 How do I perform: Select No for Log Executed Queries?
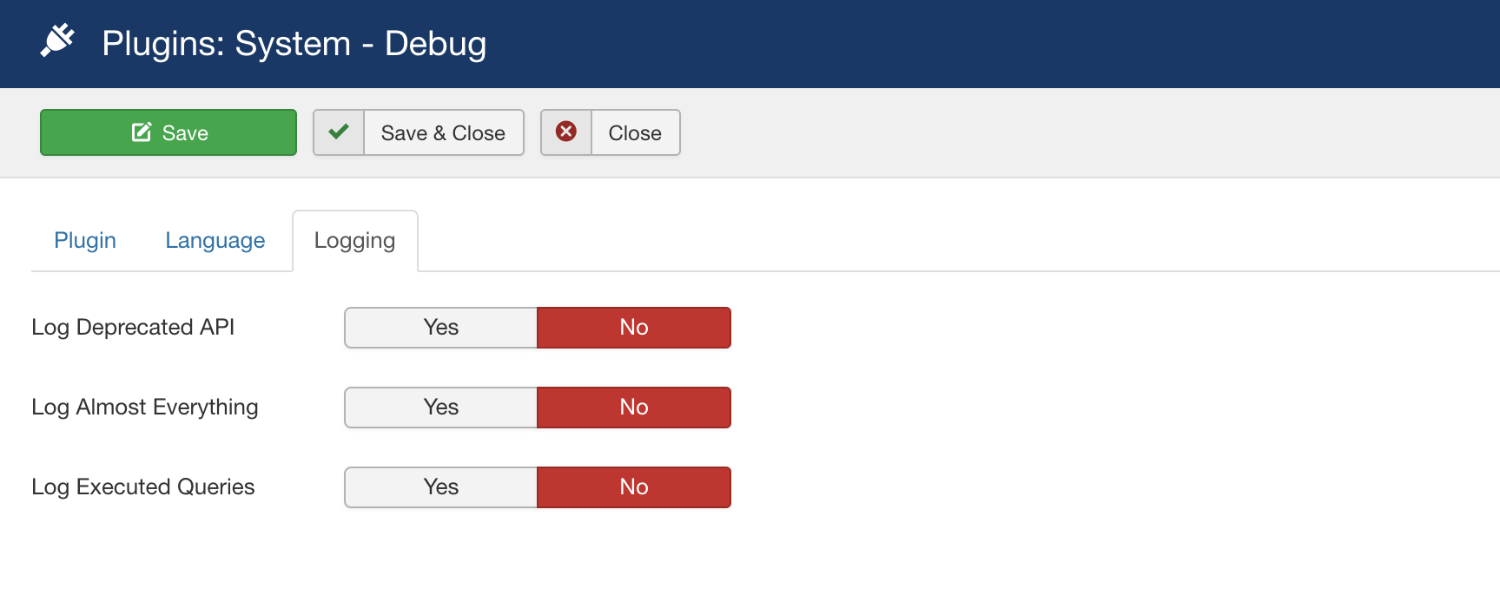coord(634,487)
